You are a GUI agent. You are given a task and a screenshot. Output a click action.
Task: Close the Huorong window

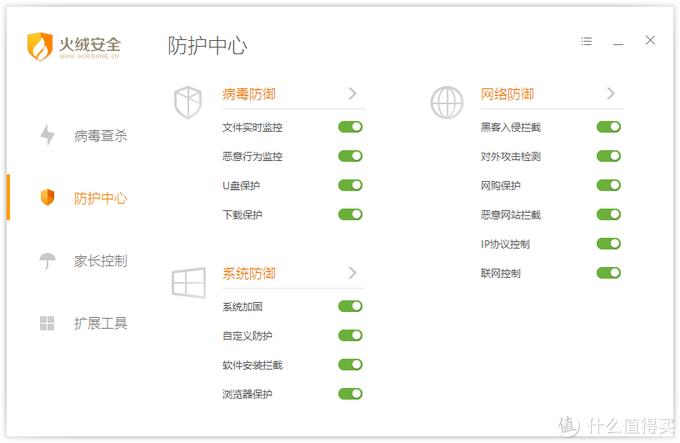[650, 40]
